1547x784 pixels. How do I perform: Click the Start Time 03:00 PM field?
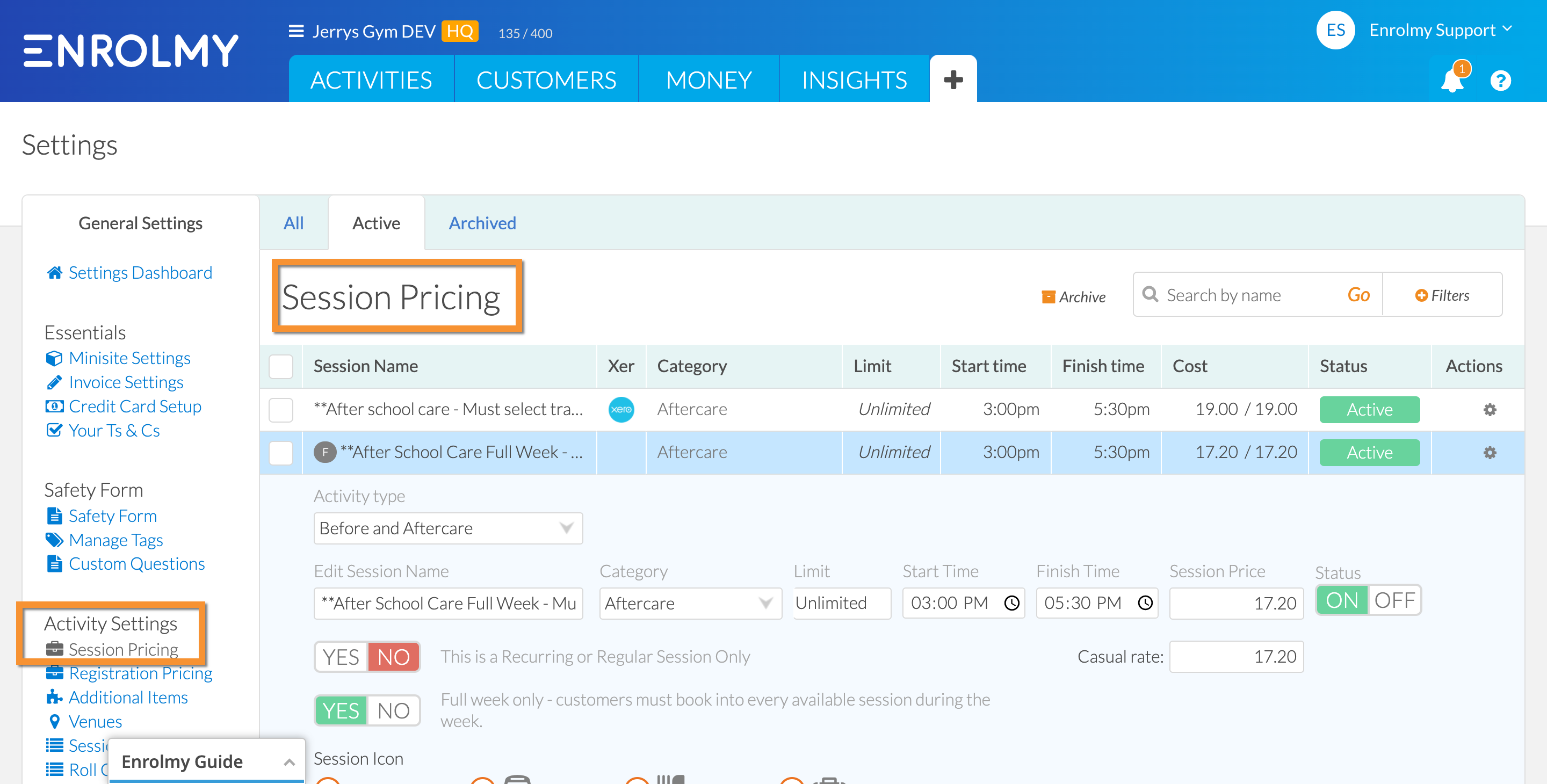click(963, 602)
